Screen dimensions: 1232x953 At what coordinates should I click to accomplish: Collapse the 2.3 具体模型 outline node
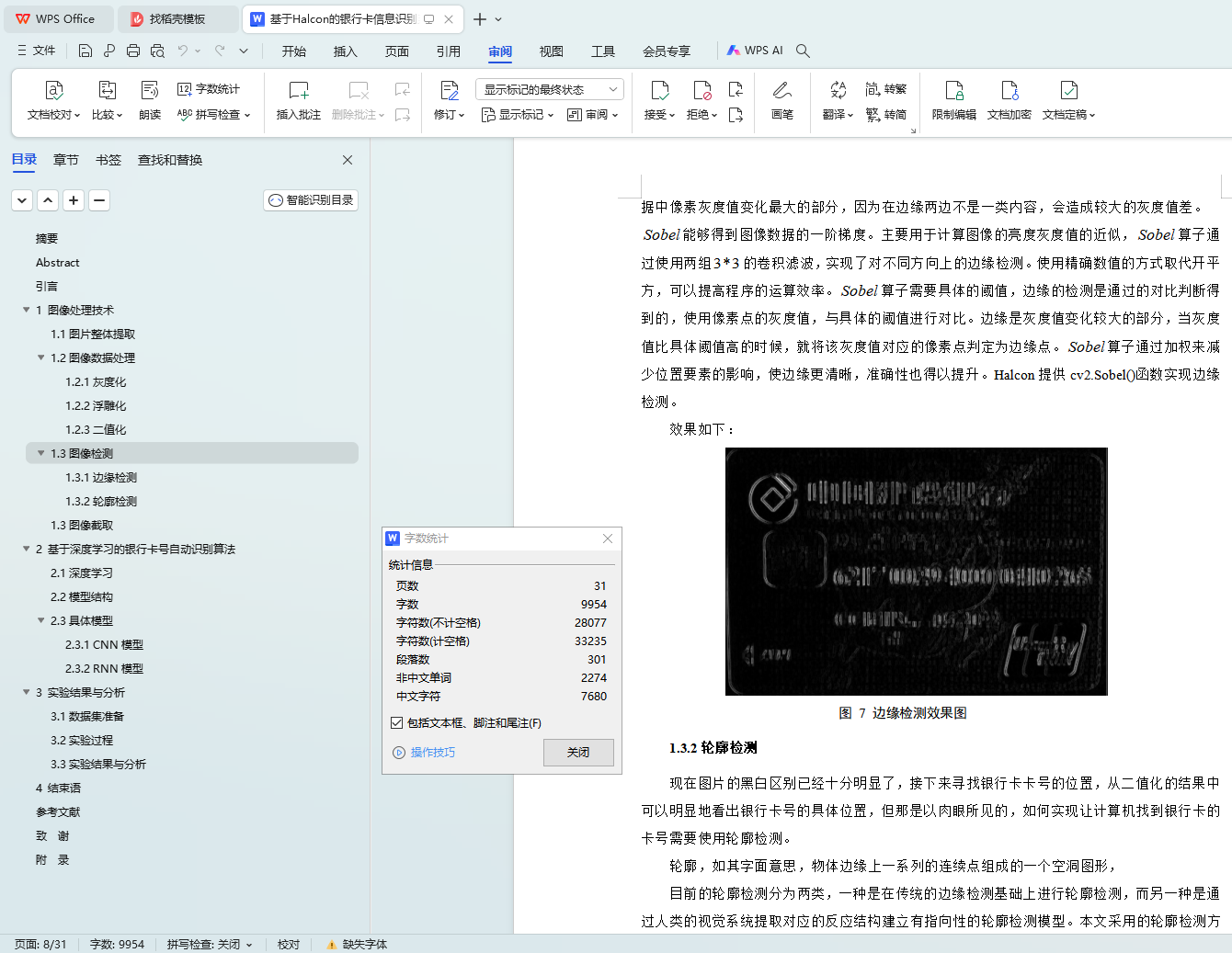(41, 620)
